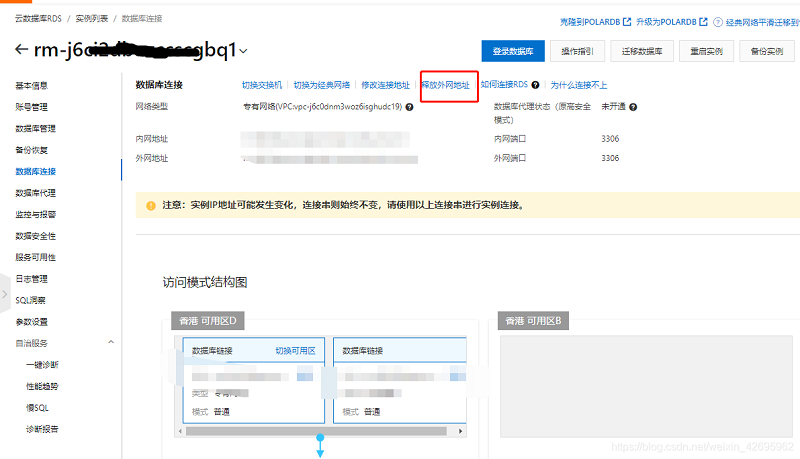Open 基本信息 in sidebar

click(x=32, y=85)
